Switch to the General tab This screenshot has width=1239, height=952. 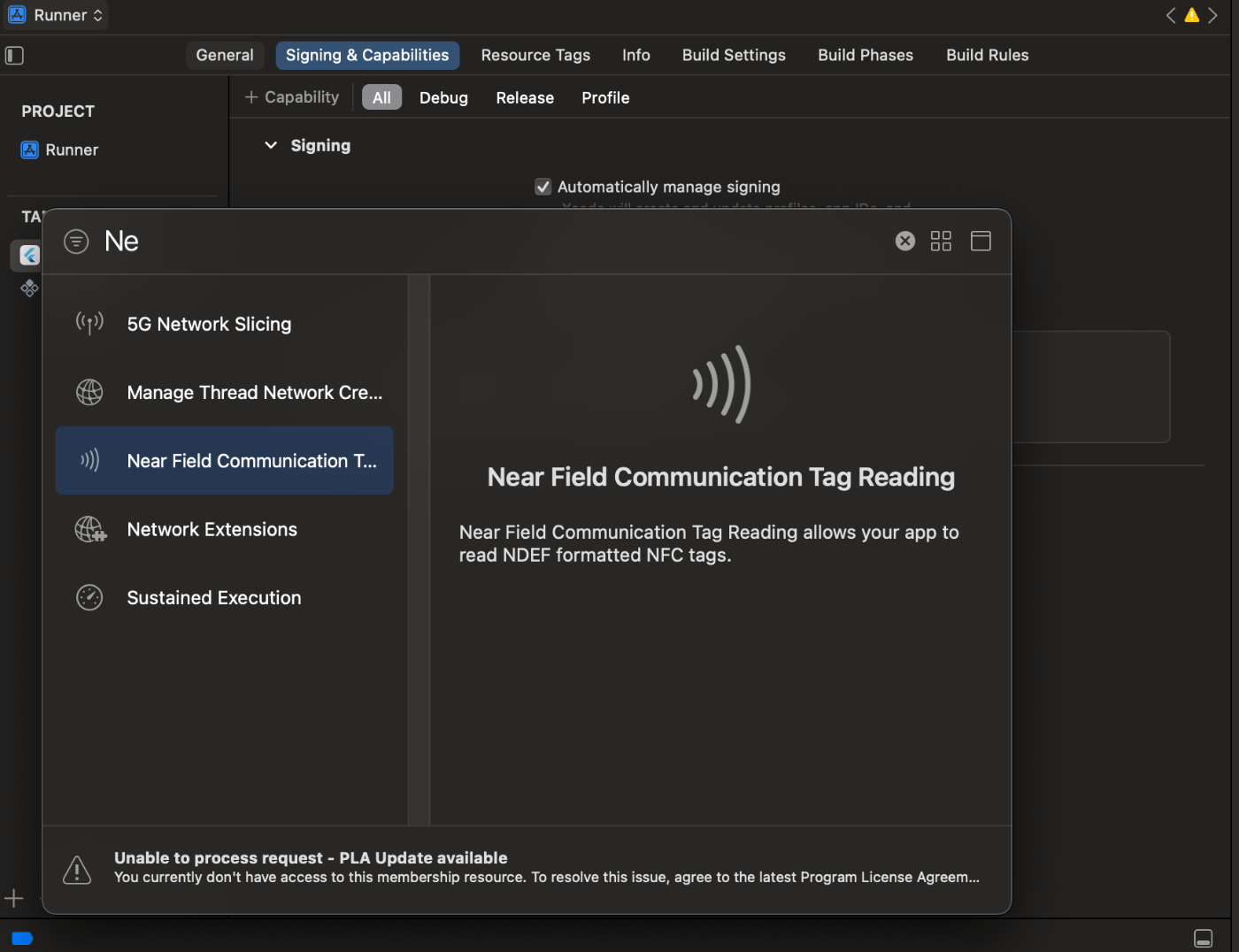coord(225,55)
